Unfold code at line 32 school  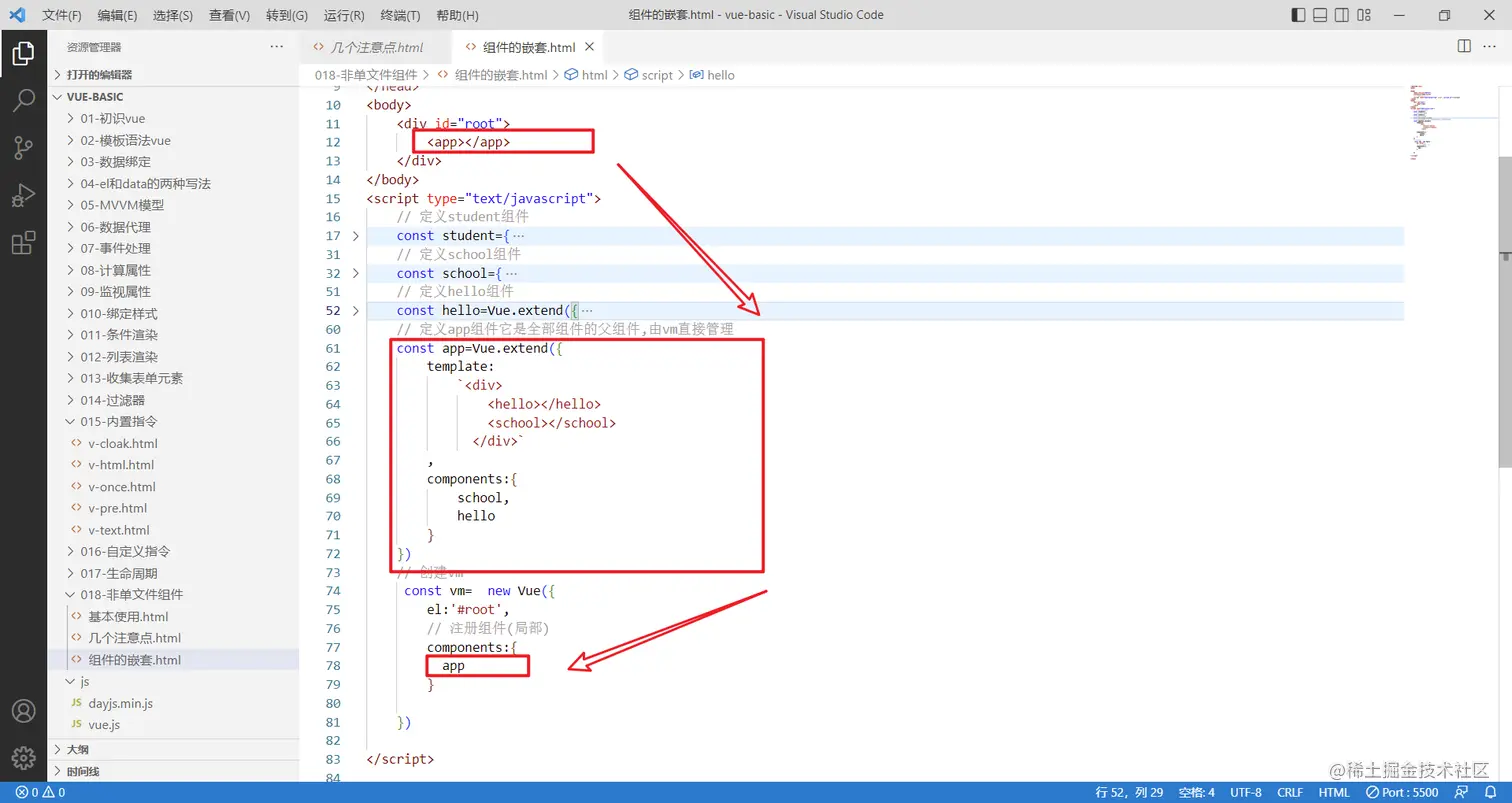[x=355, y=273]
